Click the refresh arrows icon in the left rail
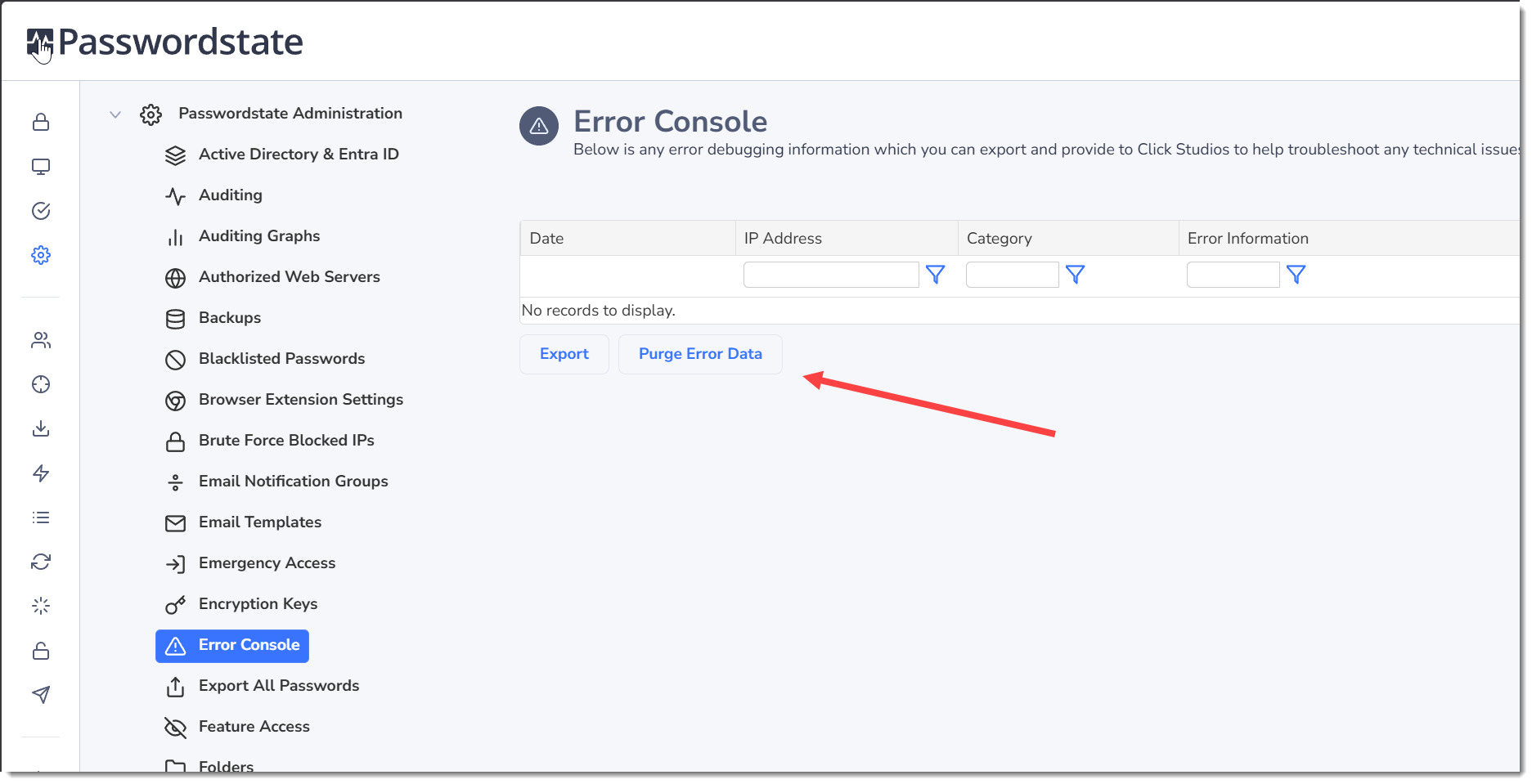 (x=41, y=562)
